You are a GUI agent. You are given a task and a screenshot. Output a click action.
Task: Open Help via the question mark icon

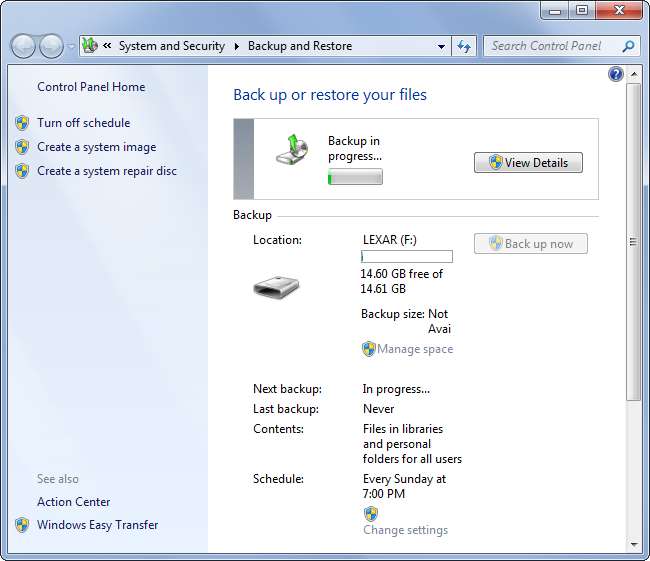pos(616,74)
